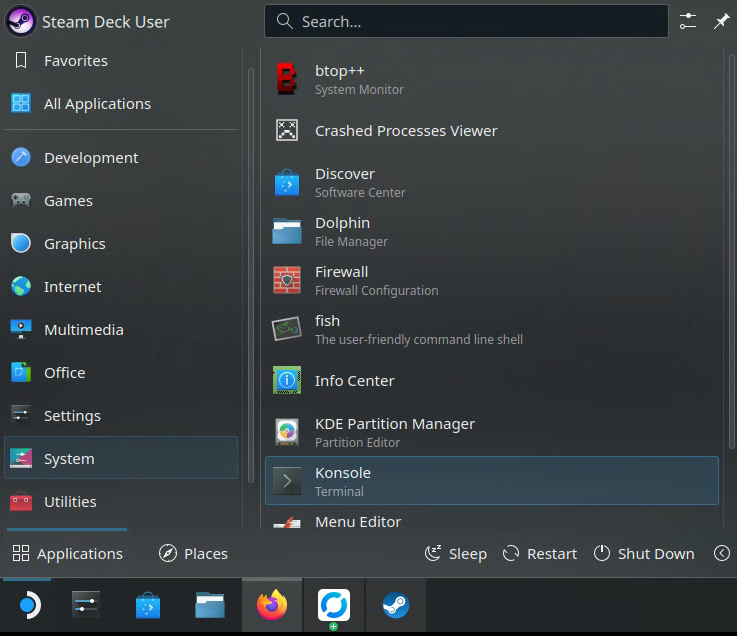Select Favorites category

pyautogui.click(x=121, y=61)
